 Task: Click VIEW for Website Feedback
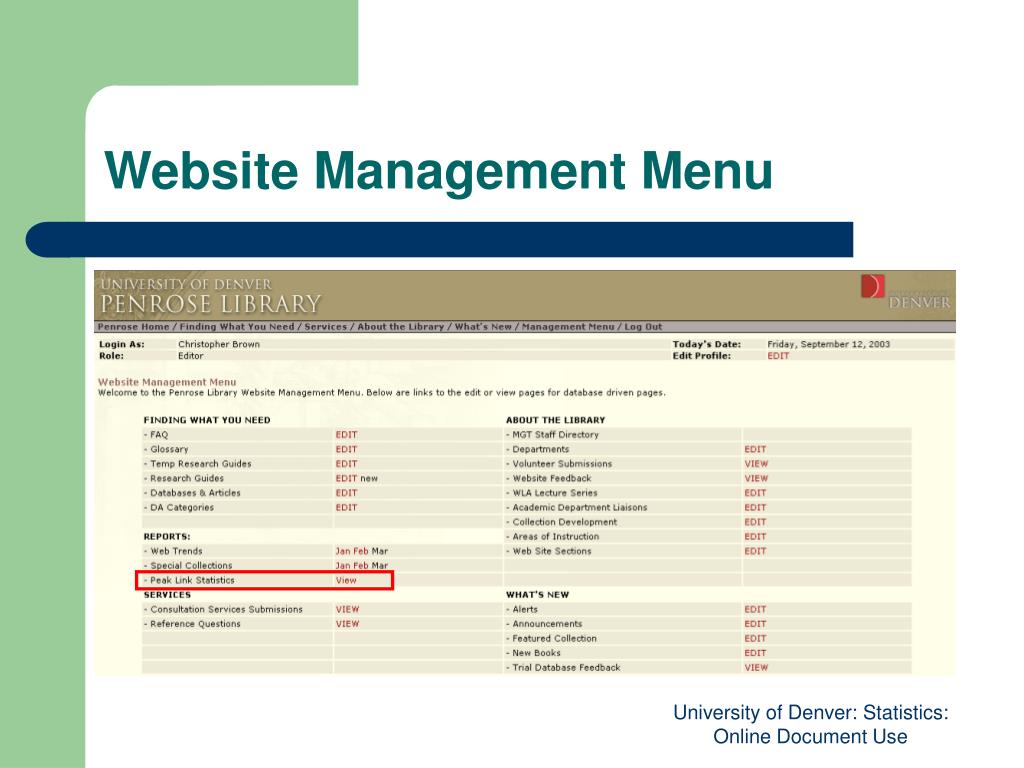click(756, 478)
